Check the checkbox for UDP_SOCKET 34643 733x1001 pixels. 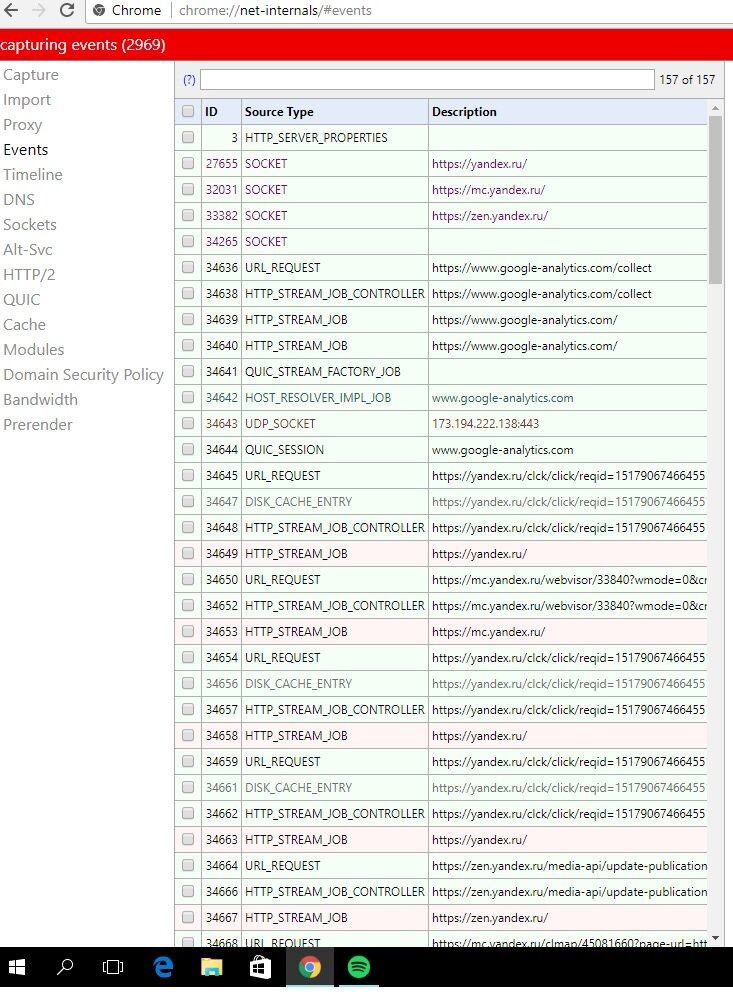[188, 423]
